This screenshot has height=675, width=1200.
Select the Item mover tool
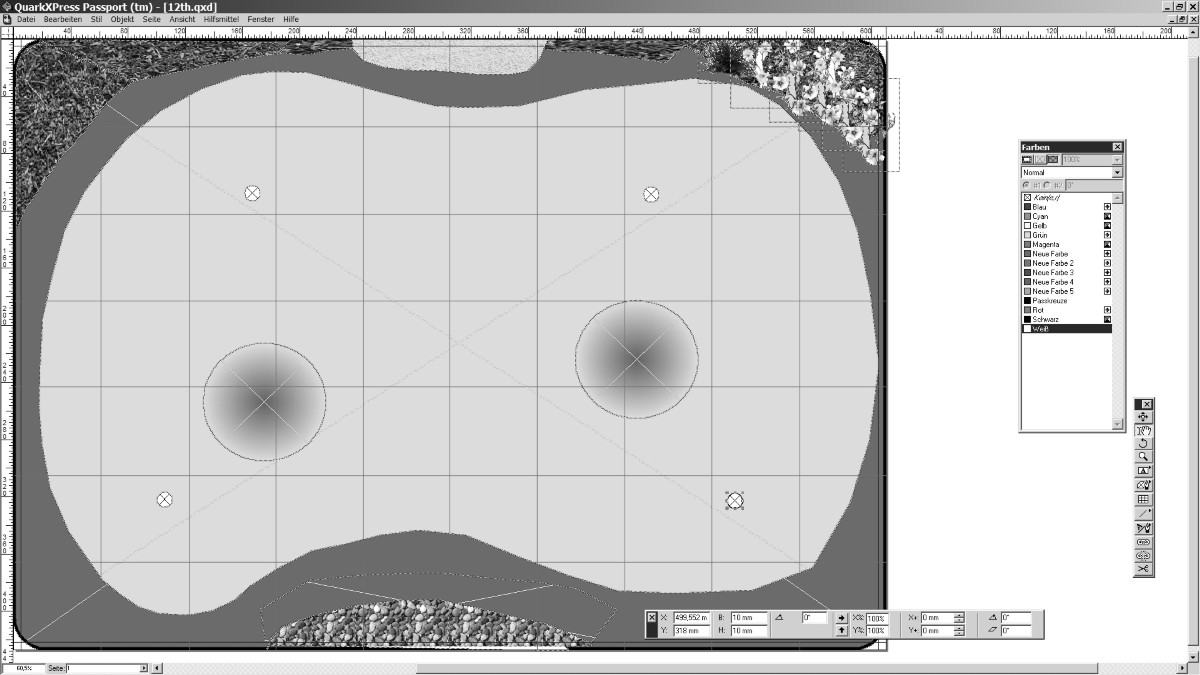[x=1143, y=417]
